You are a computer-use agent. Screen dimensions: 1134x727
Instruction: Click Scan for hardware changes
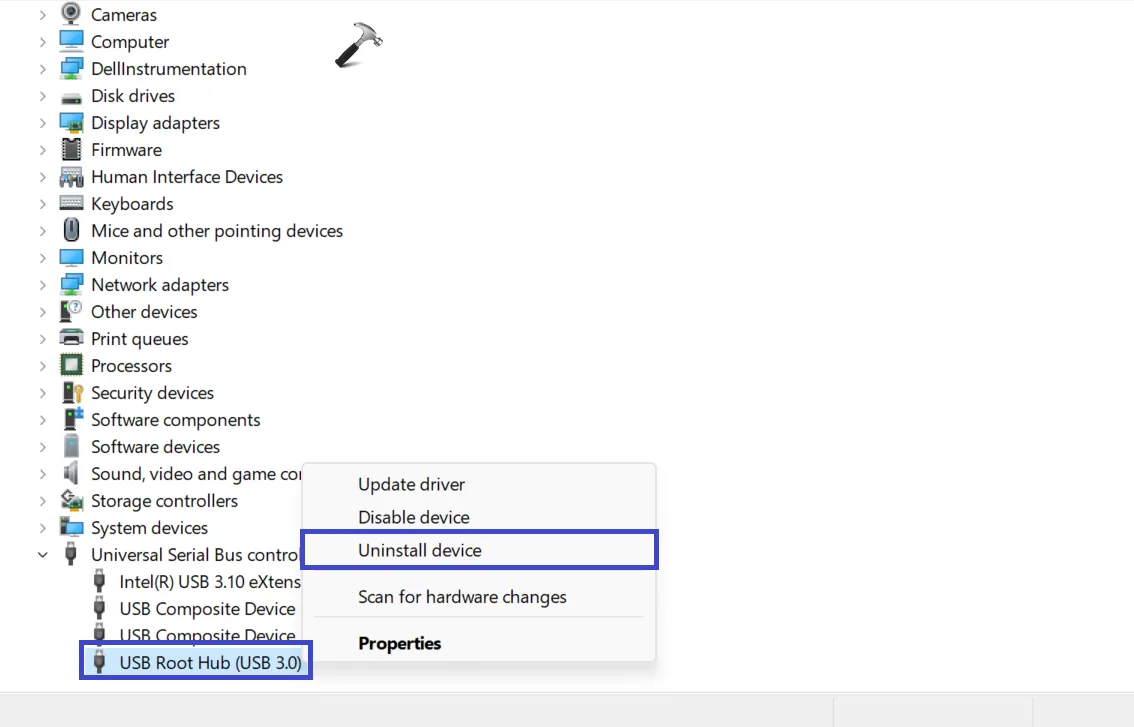(462, 595)
